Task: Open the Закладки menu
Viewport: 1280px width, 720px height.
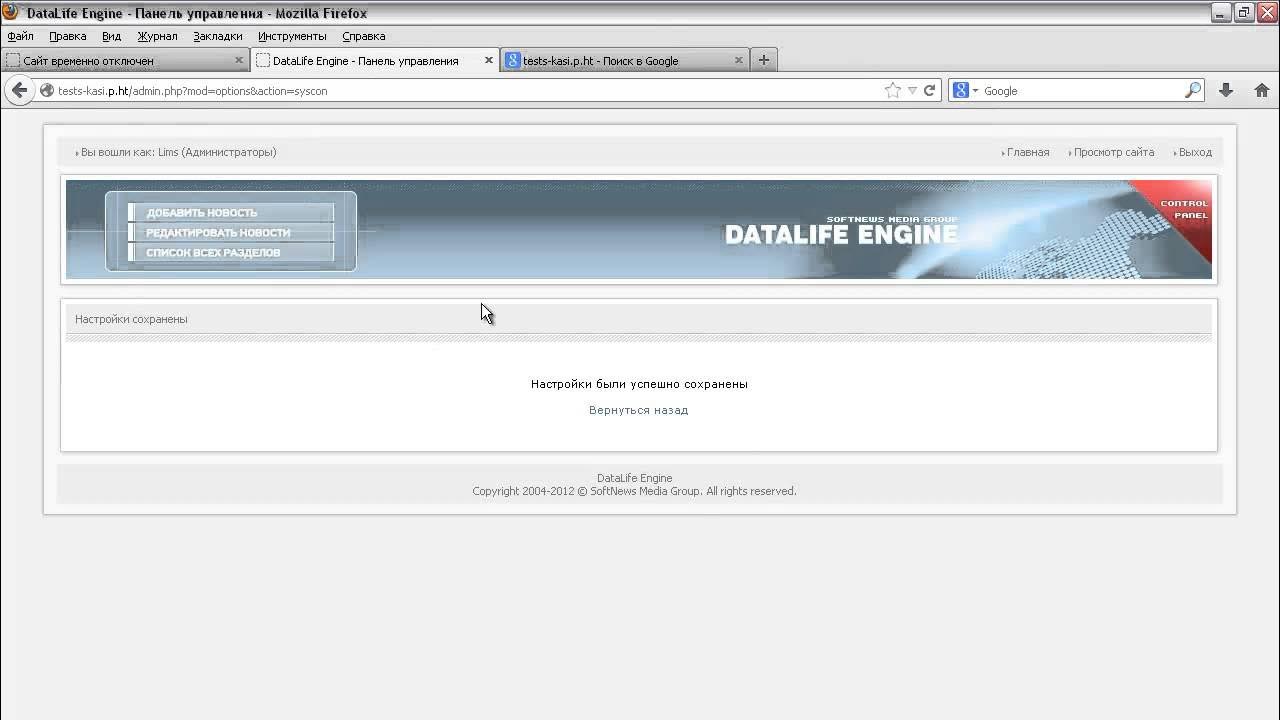Action: click(218, 36)
